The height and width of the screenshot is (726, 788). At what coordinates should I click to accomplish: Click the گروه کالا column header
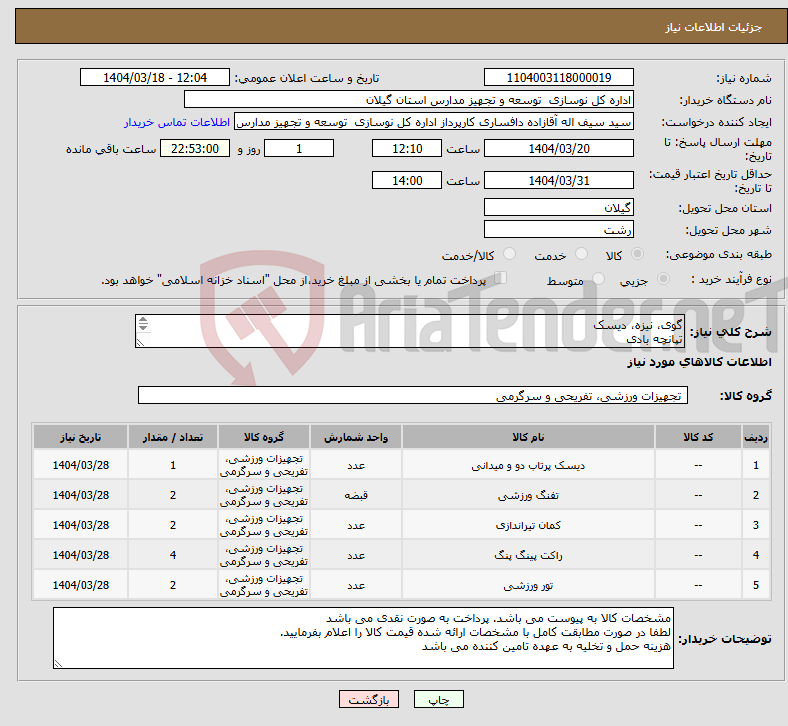coord(264,437)
